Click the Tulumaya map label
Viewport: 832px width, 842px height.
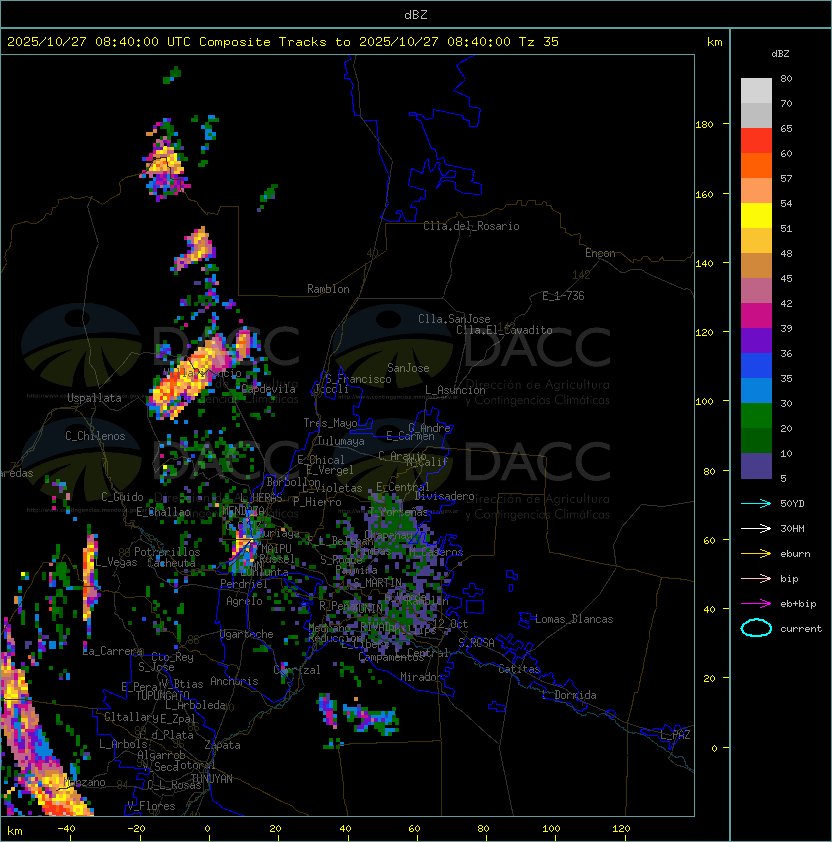click(341, 441)
